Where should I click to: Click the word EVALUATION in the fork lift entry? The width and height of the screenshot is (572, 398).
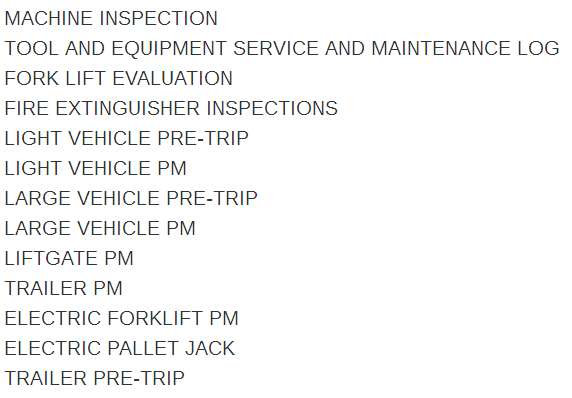pyautogui.click(x=173, y=78)
